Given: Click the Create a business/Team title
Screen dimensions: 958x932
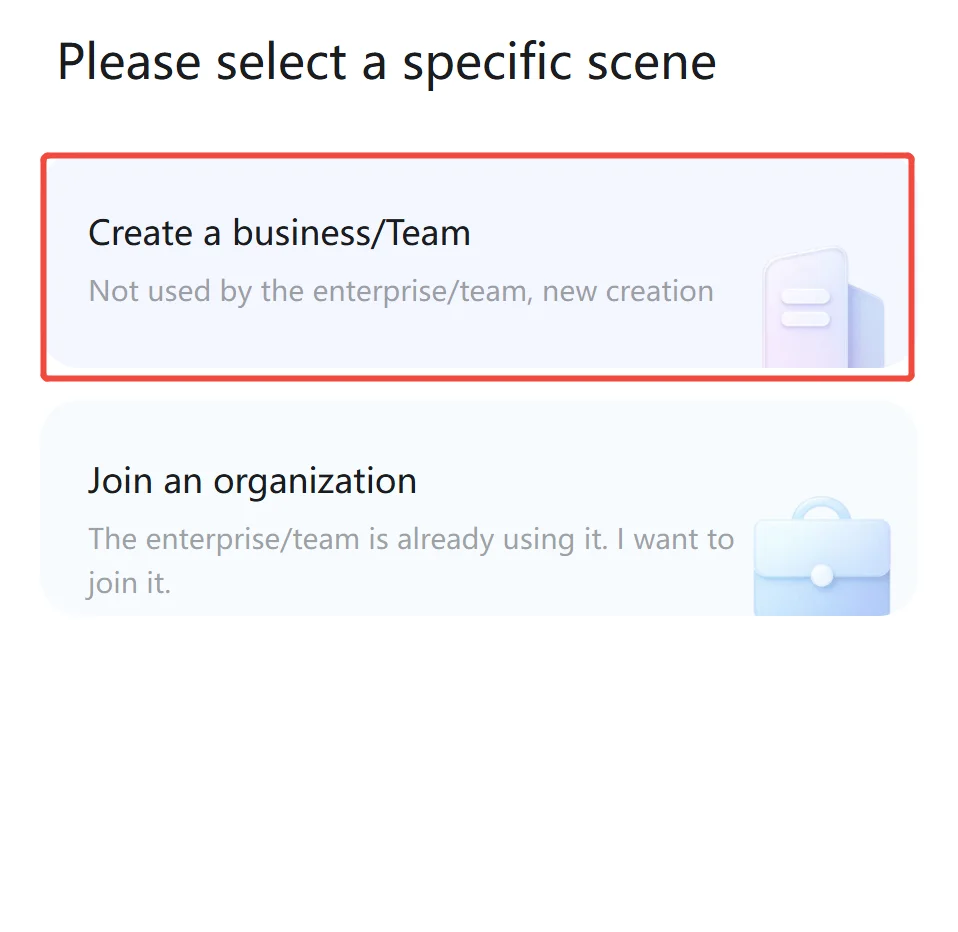Looking at the screenshot, I should coord(279,233).
